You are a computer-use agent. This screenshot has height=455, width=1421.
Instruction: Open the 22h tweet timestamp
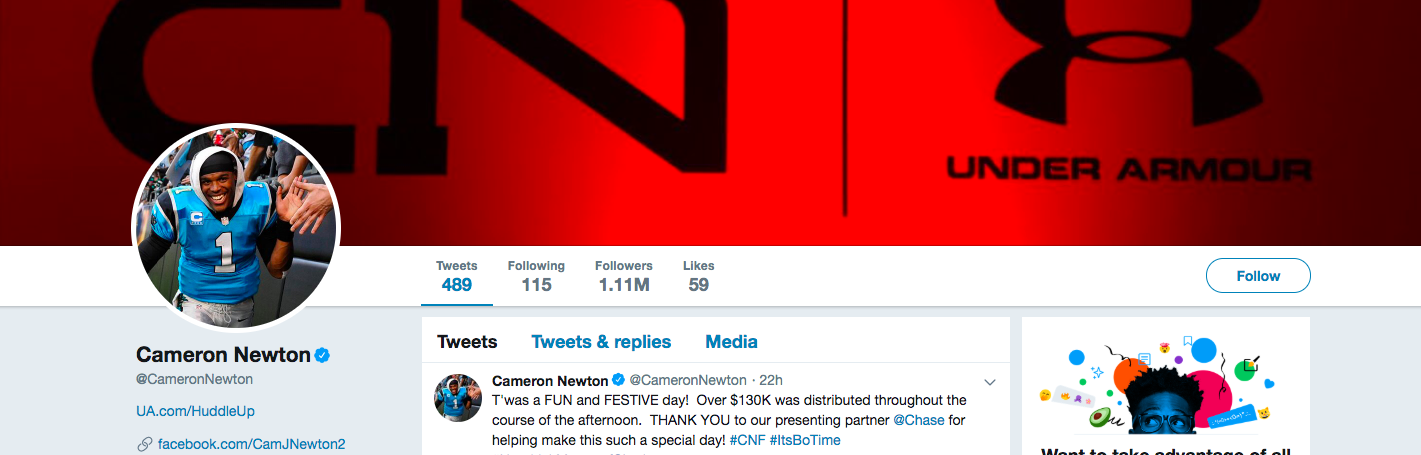pos(771,381)
